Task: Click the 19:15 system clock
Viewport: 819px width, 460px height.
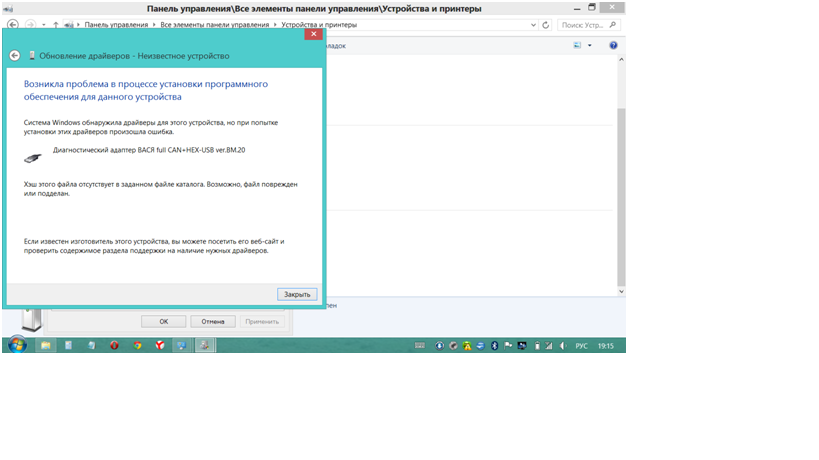Action: pos(605,346)
